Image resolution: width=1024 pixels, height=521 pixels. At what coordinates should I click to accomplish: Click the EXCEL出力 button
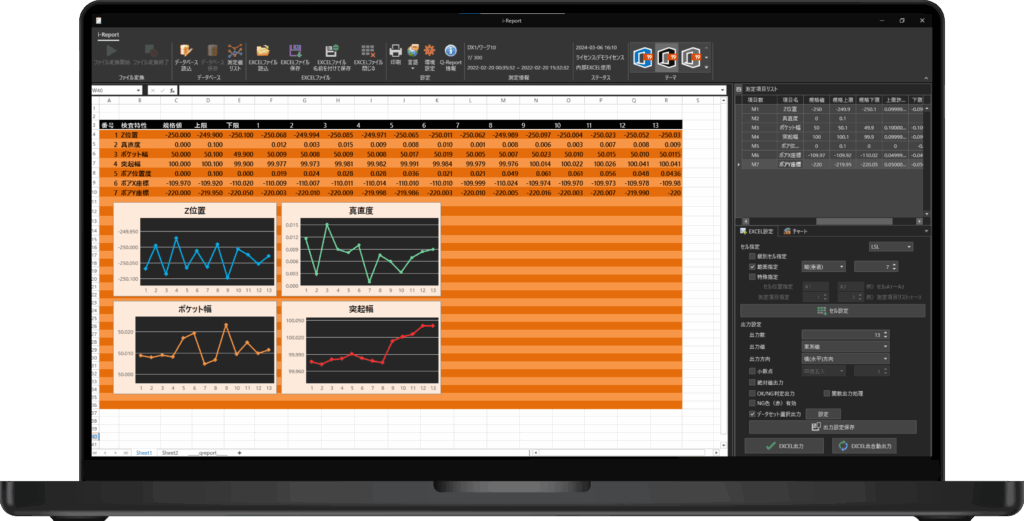tap(783, 445)
